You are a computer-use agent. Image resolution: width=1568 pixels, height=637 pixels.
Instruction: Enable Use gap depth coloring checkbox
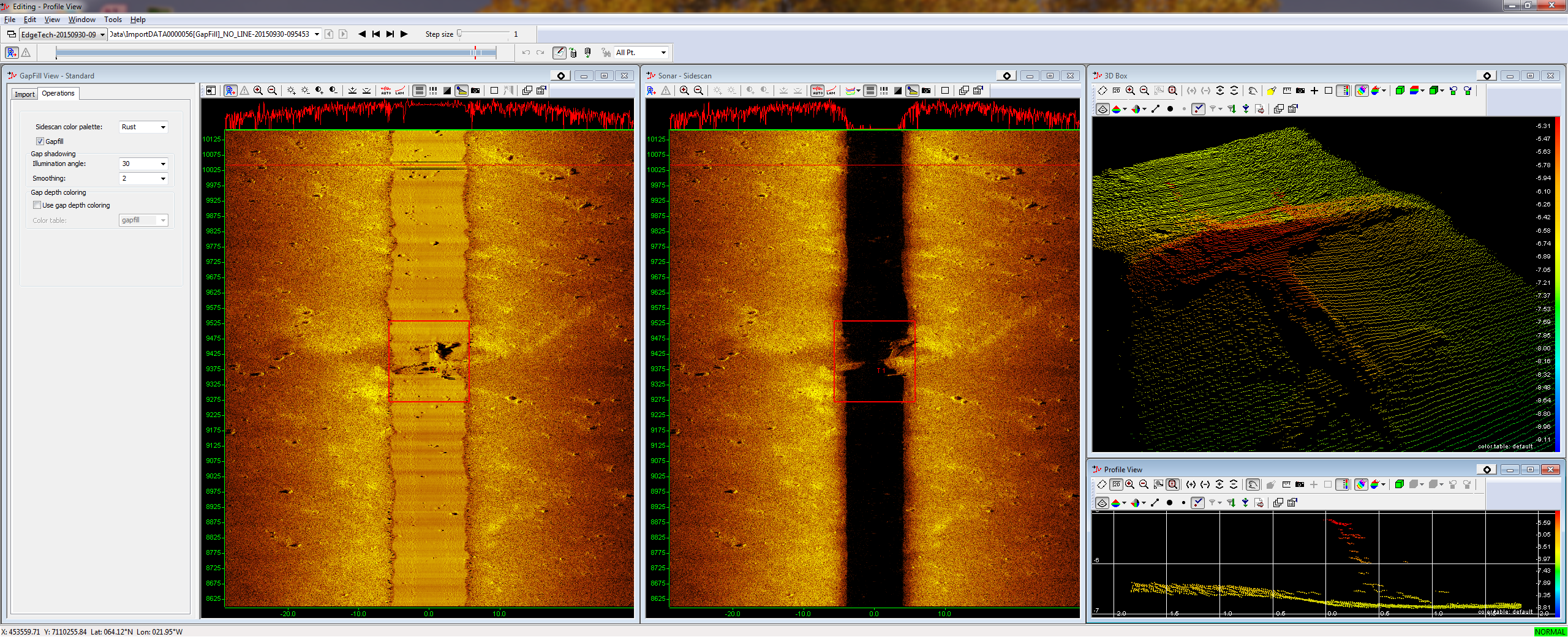[37, 205]
